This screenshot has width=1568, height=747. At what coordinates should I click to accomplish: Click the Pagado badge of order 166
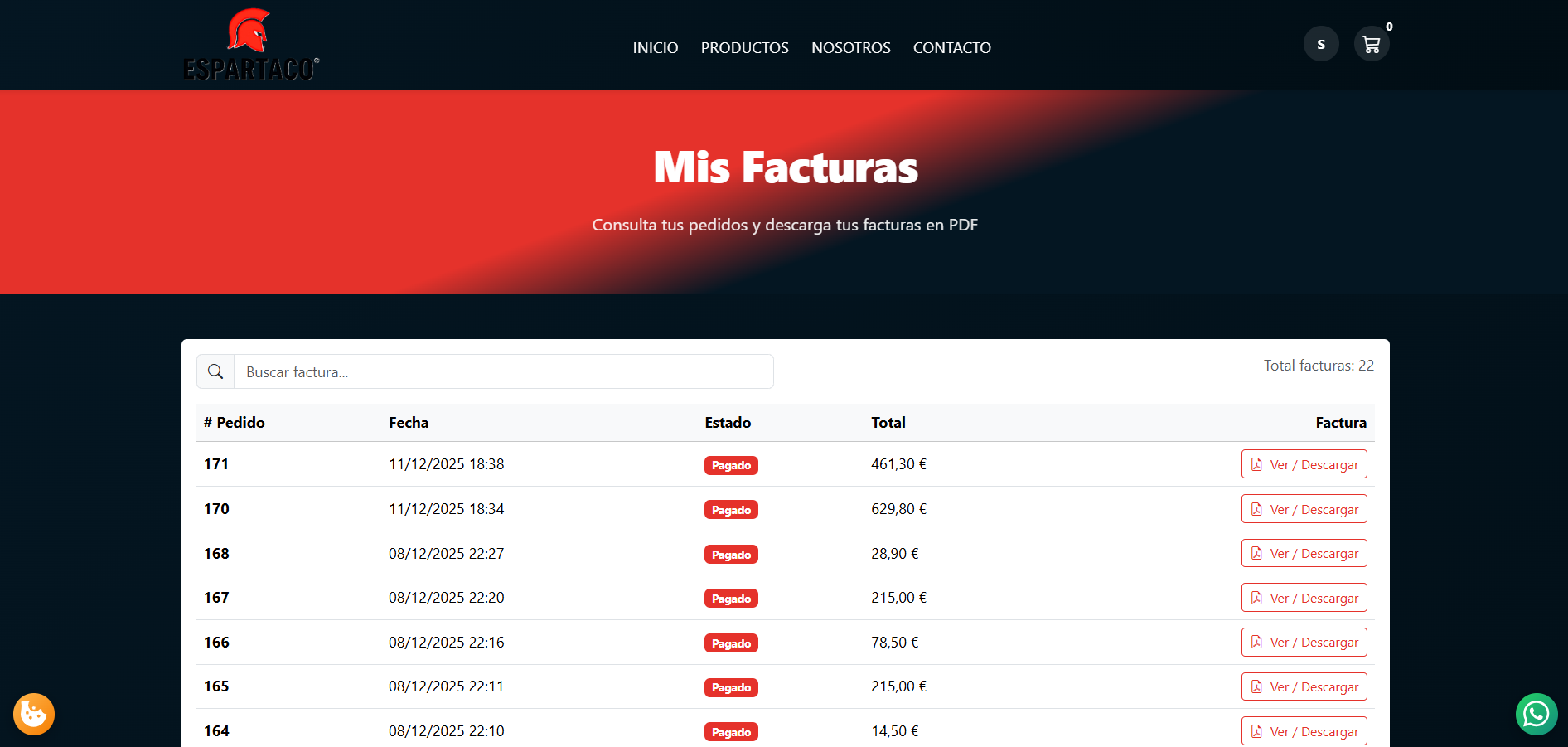(731, 643)
